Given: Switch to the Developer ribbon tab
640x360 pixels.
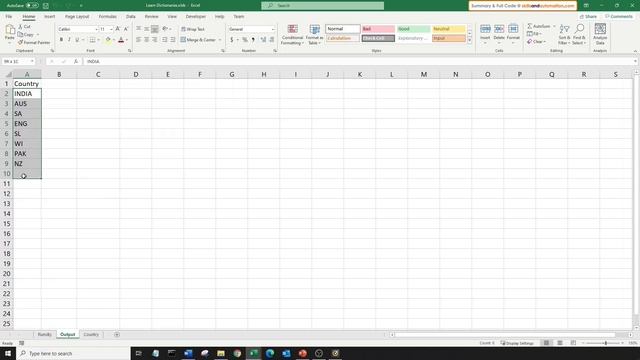Looking at the screenshot, I should pos(196,16).
